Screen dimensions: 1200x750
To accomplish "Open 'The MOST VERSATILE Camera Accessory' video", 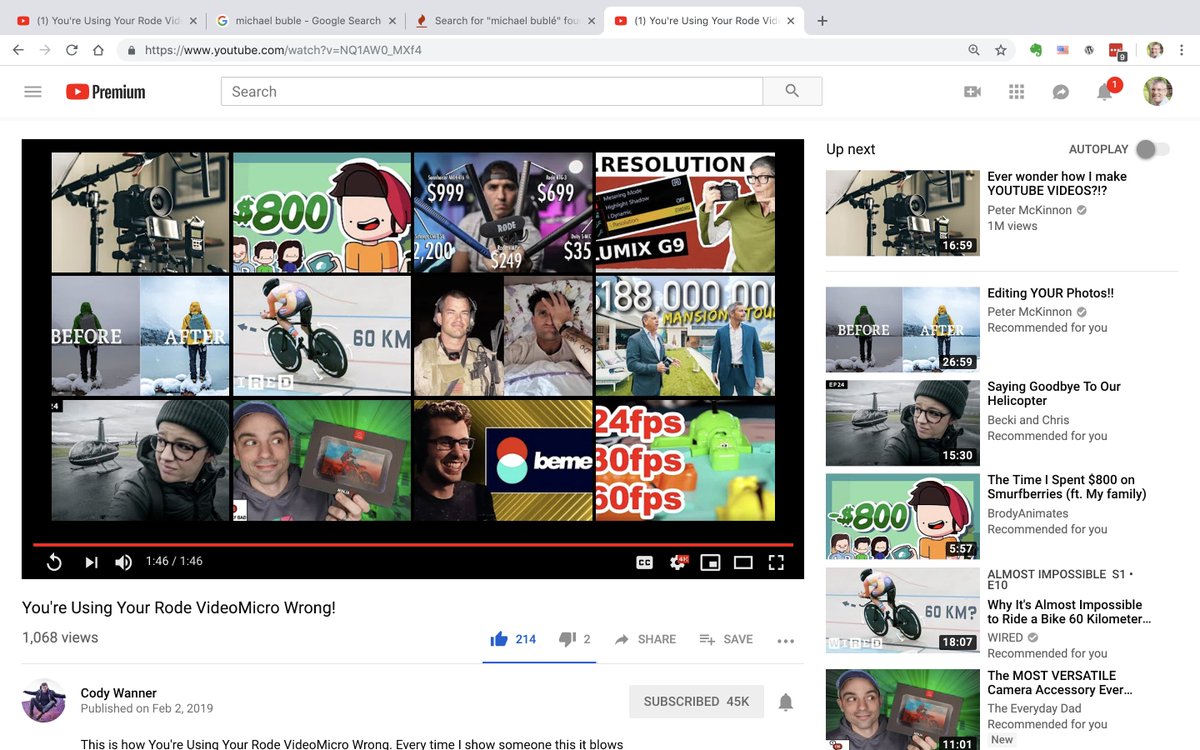I will (1060, 683).
